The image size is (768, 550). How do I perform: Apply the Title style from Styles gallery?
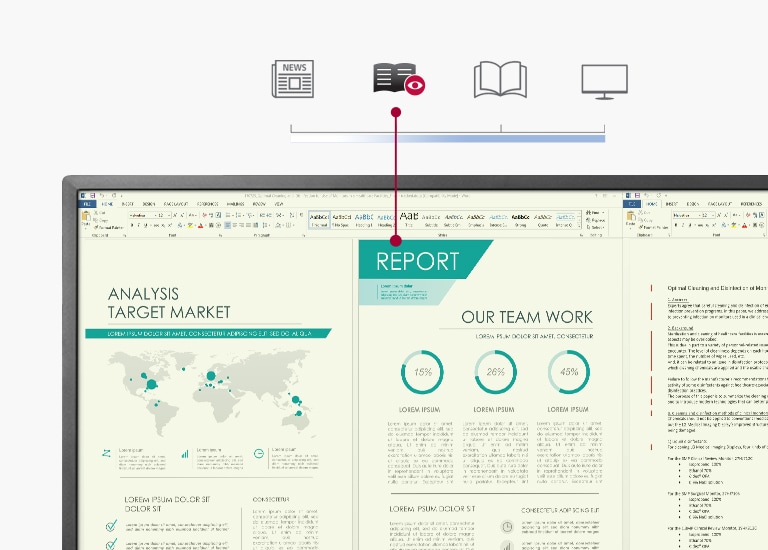410,218
